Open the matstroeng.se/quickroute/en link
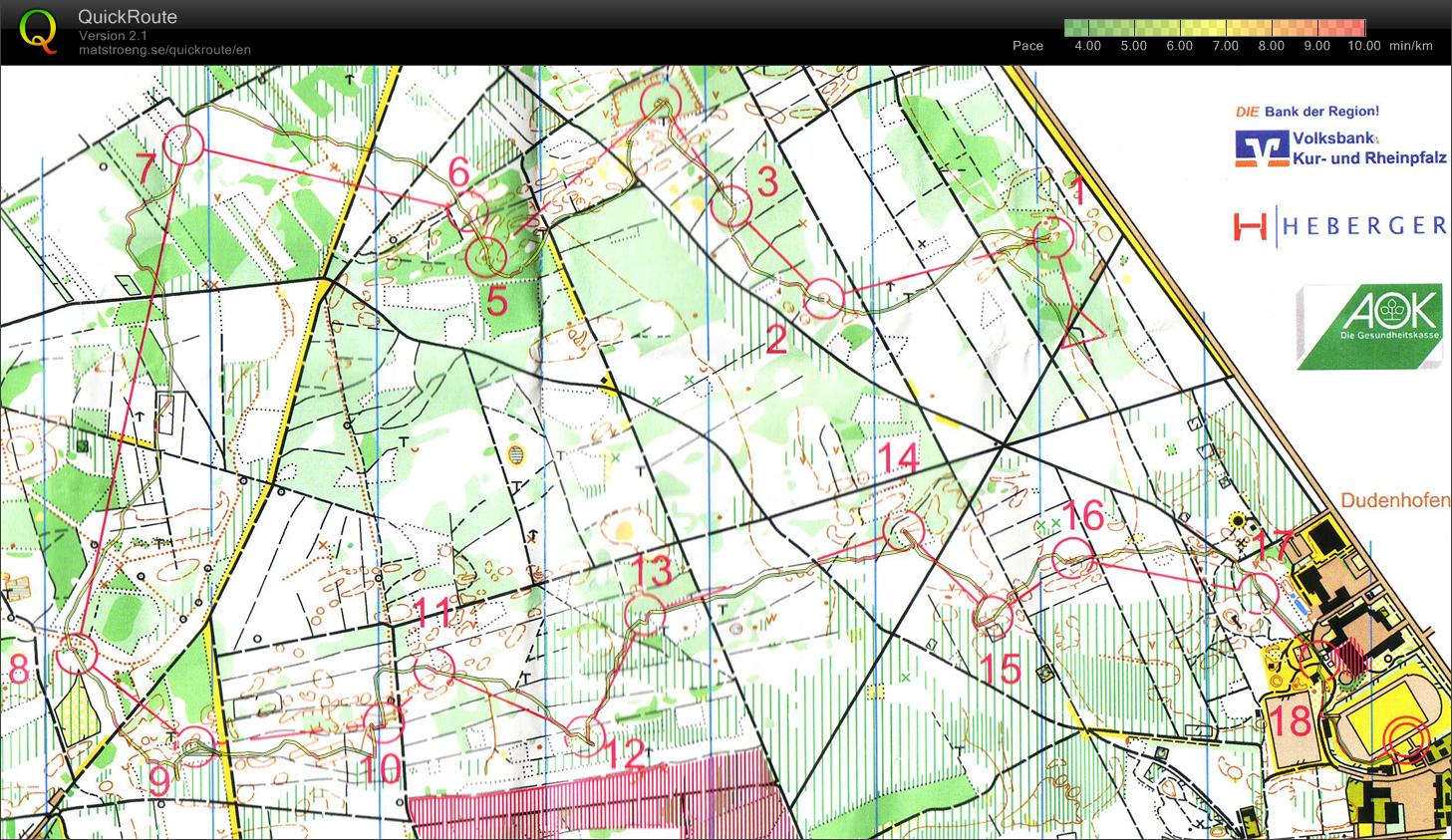The image size is (1452, 840). point(164,50)
